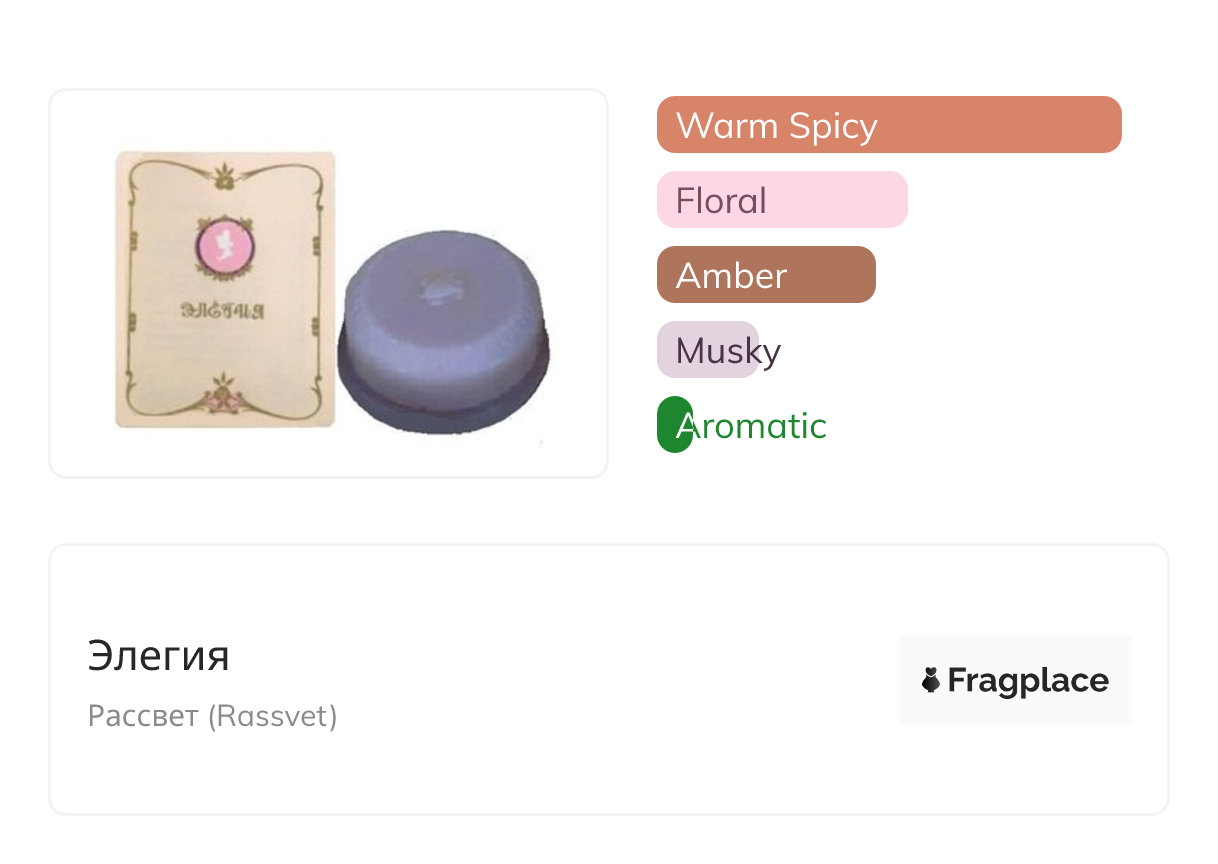Select the brown Amber accord bar
The image size is (1218, 864).
coord(765,275)
